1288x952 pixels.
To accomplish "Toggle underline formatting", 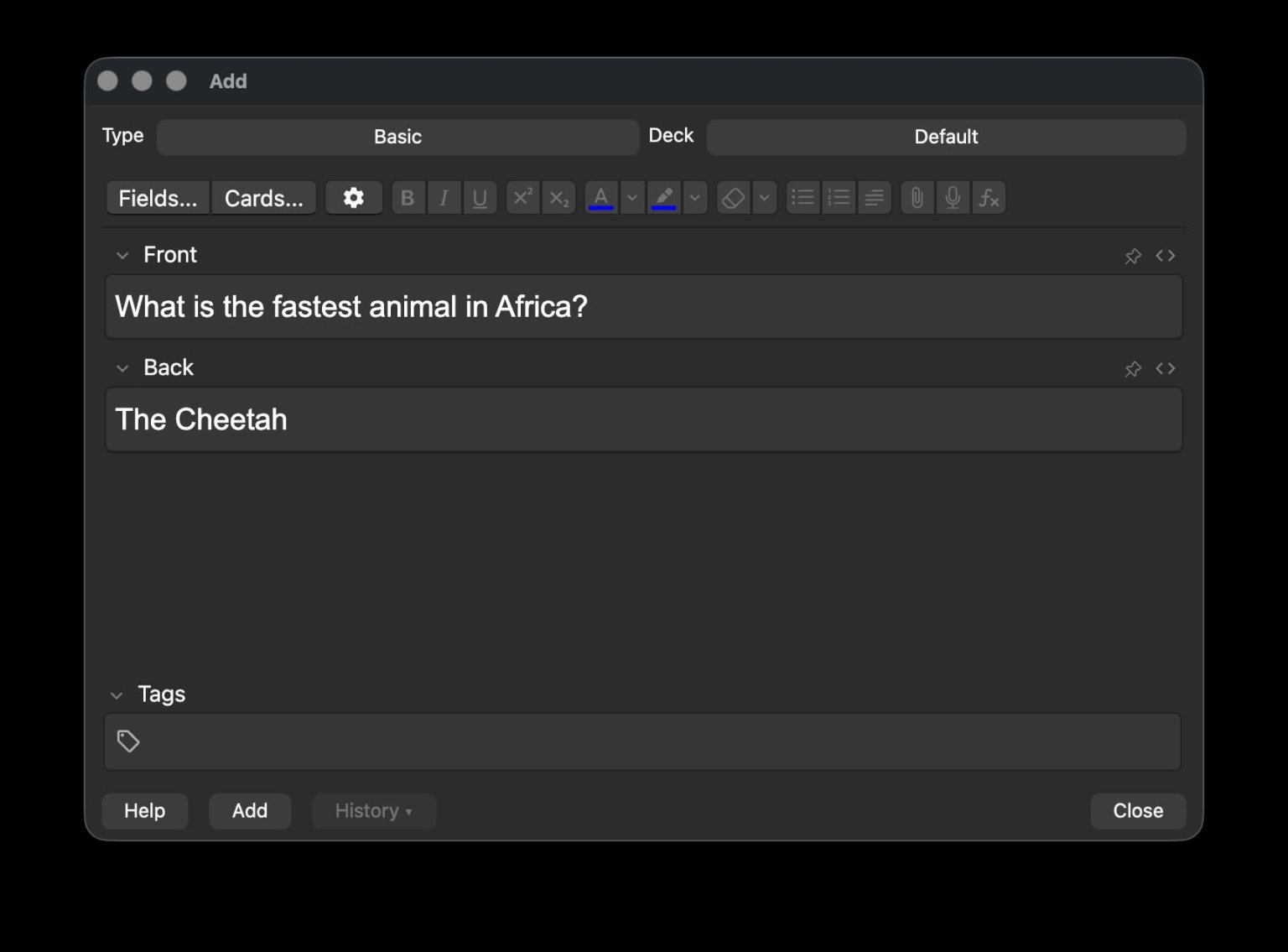I will (480, 198).
